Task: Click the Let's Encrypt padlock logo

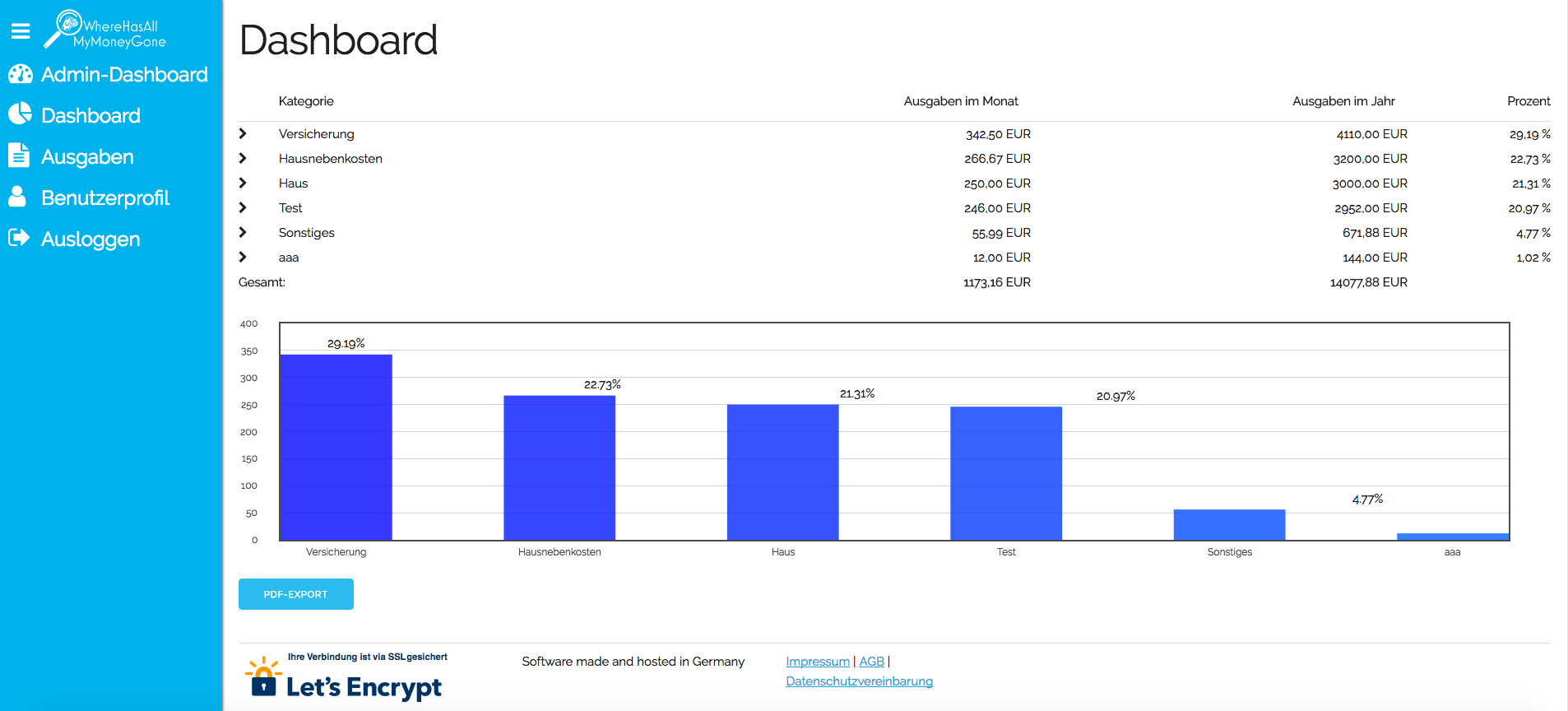Action: (x=263, y=677)
